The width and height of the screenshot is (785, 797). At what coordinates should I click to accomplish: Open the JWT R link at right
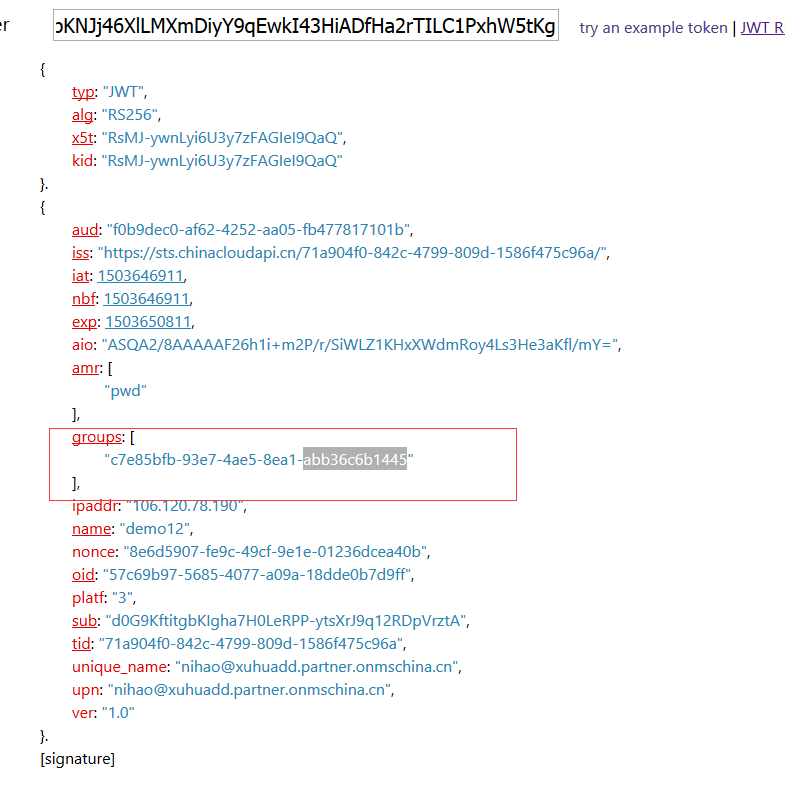(x=761, y=28)
